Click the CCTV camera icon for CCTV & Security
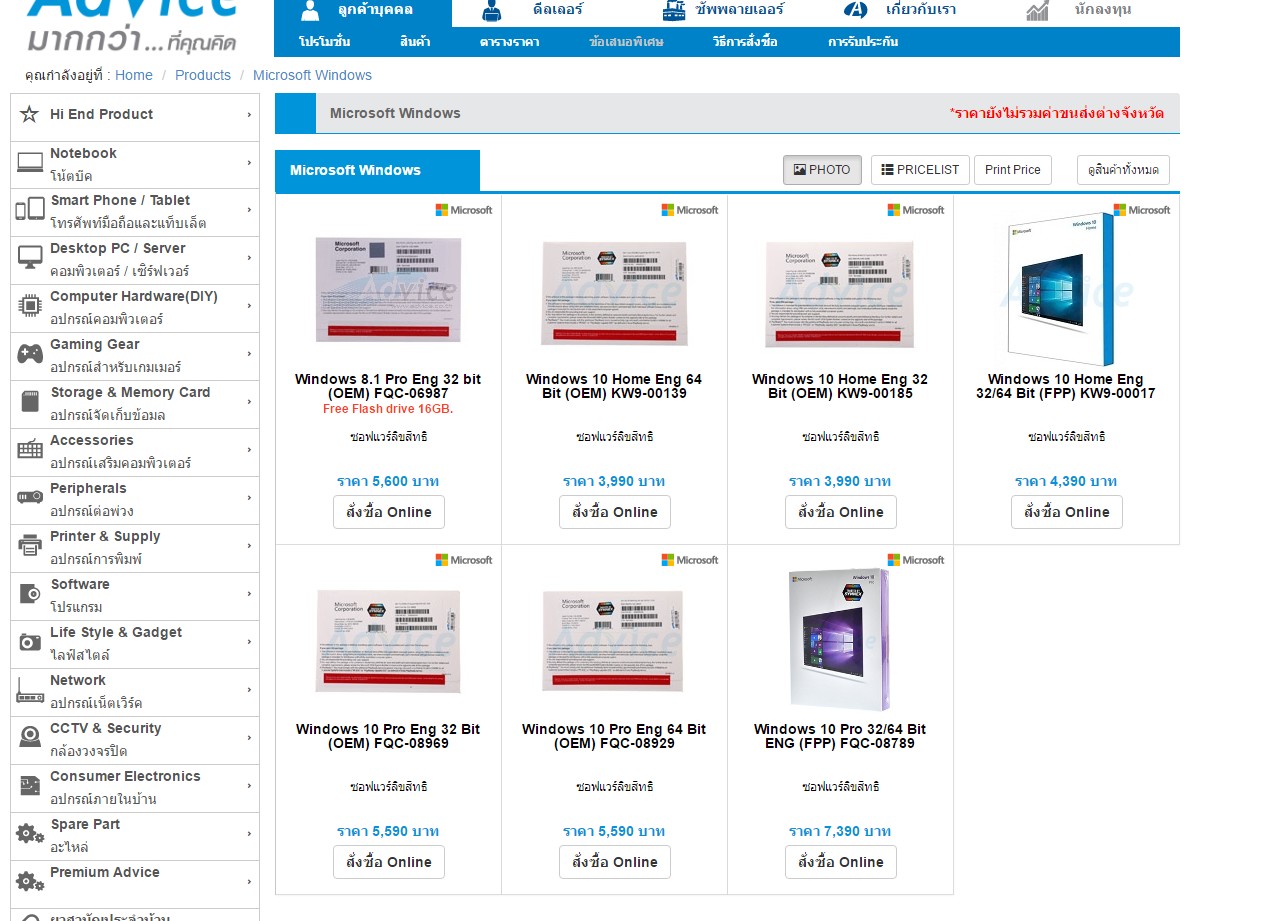 (30, 737)
